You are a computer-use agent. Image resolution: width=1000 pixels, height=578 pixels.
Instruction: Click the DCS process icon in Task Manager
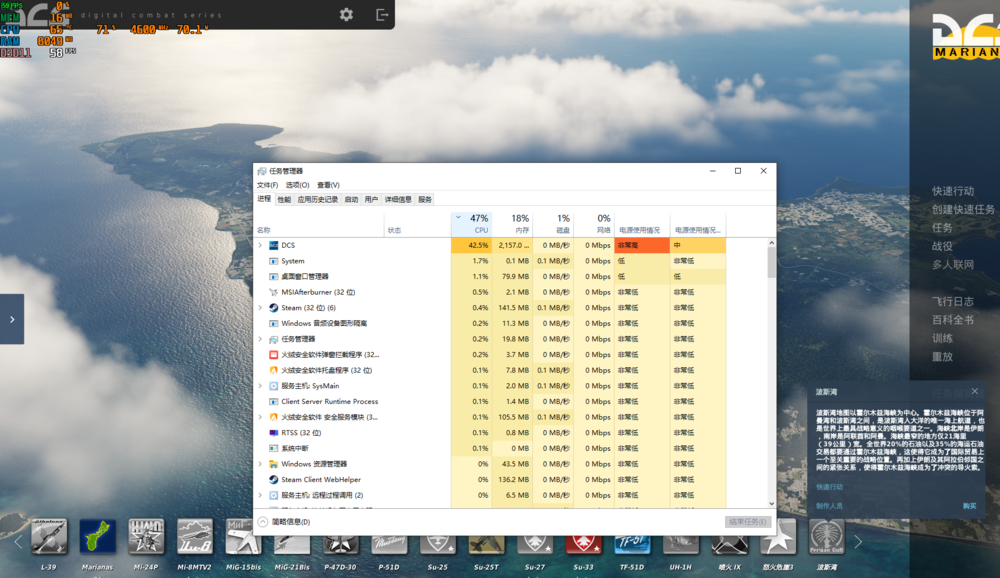(274, 245)
